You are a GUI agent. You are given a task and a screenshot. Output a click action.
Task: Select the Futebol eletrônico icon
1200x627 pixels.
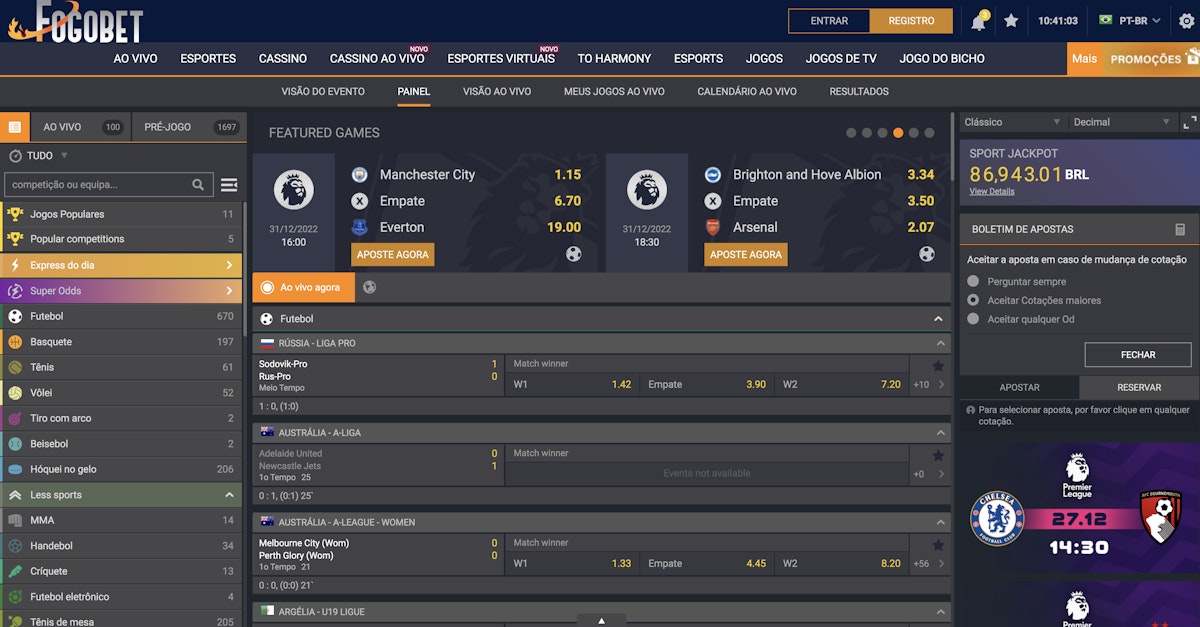15,597
